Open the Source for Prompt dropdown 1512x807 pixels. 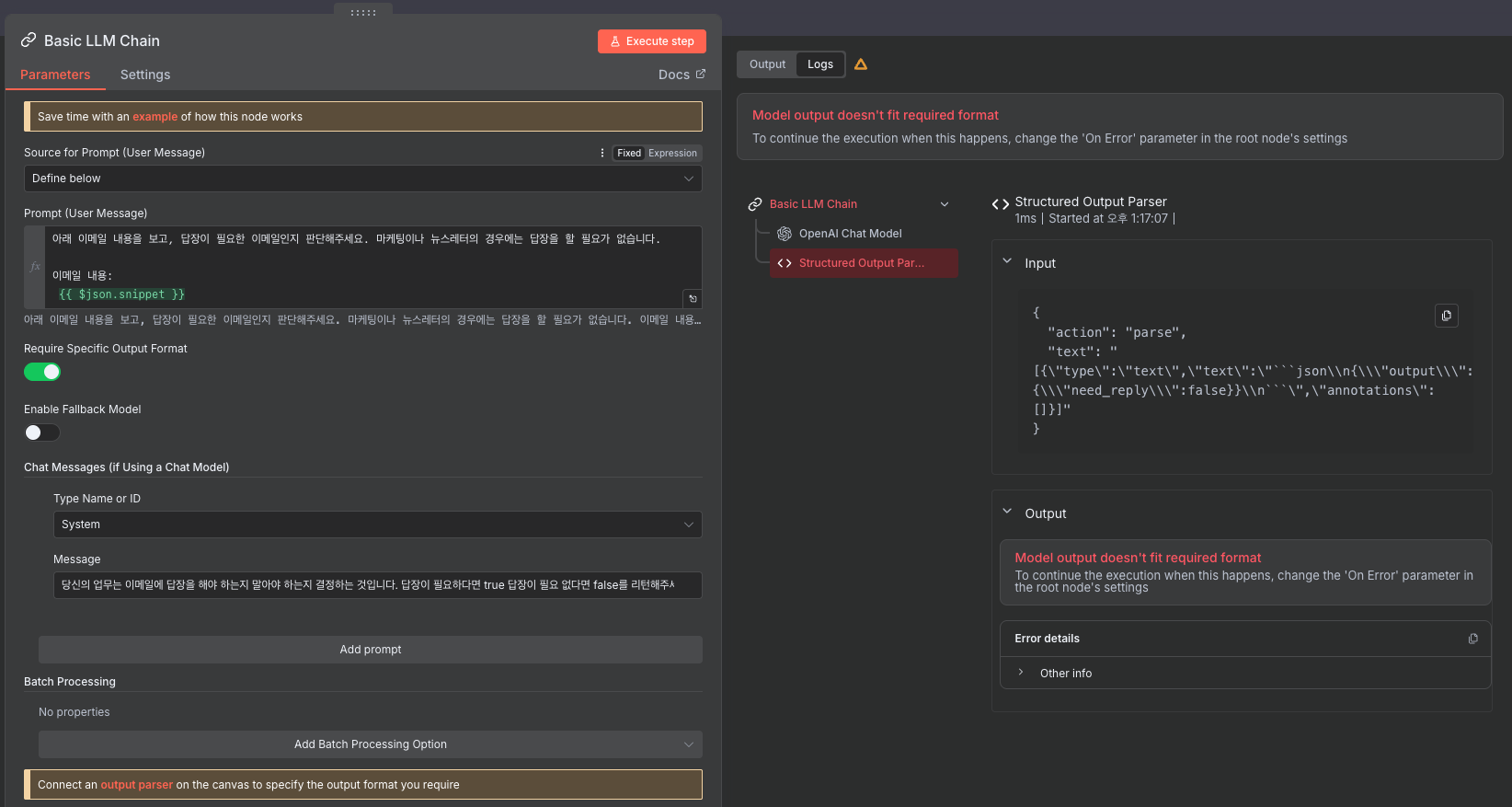(x=362, y=179)
